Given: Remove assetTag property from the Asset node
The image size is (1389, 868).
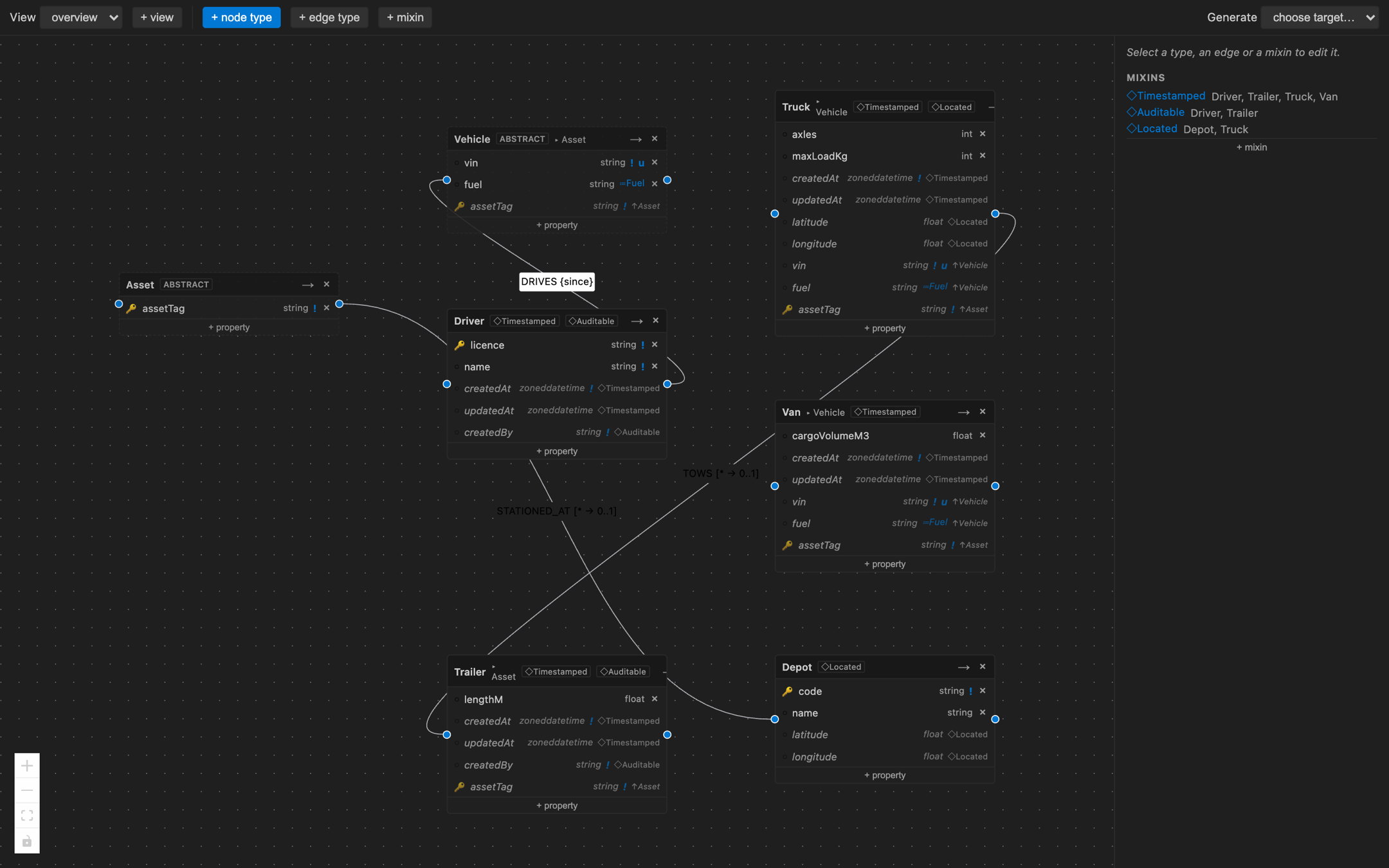Looking at the screenshot, I should pyautogui.click(x=327, y=308).
